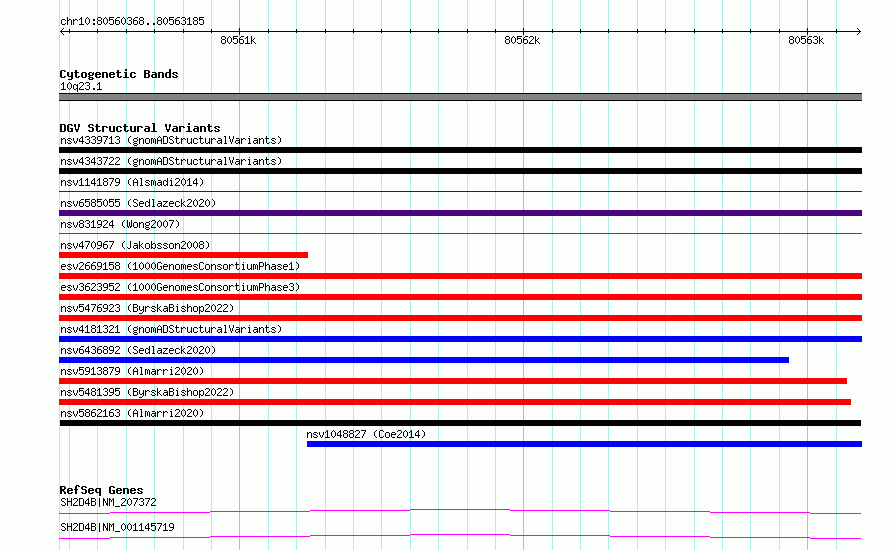Select the blue bar under nsv1048827
Screen dimensions: 890x550
585,444
